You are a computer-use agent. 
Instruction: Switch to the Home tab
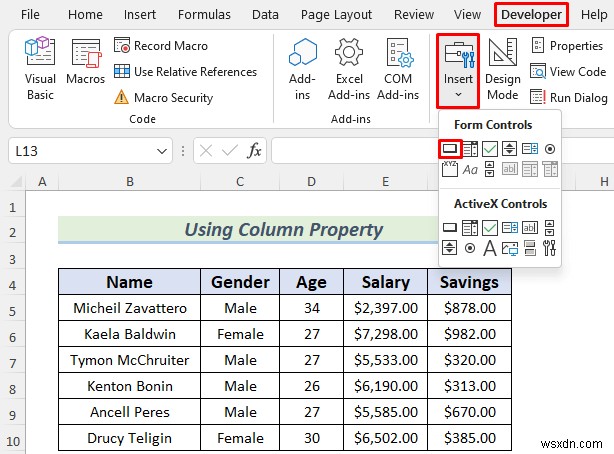(x=85, y=14)
